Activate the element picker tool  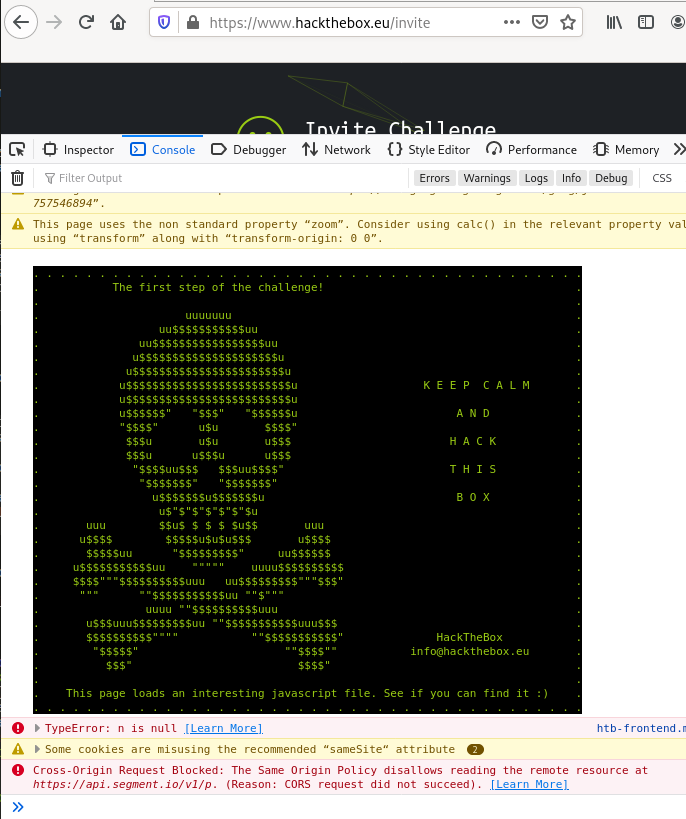point(17,150)
